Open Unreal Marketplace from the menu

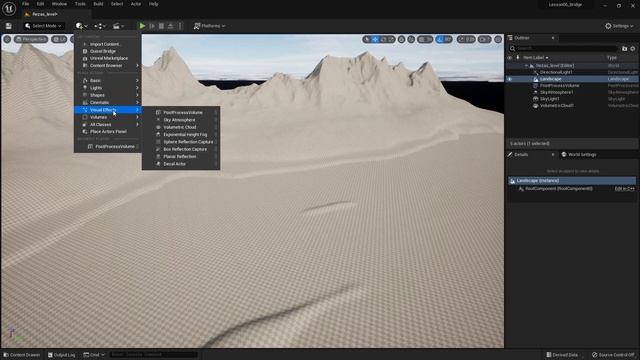point(108,58)
